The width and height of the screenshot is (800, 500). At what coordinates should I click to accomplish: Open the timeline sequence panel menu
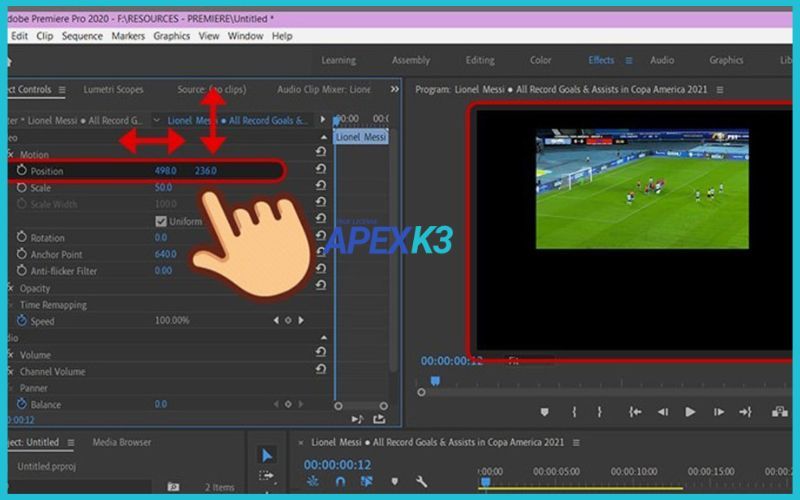pos(576,442)
